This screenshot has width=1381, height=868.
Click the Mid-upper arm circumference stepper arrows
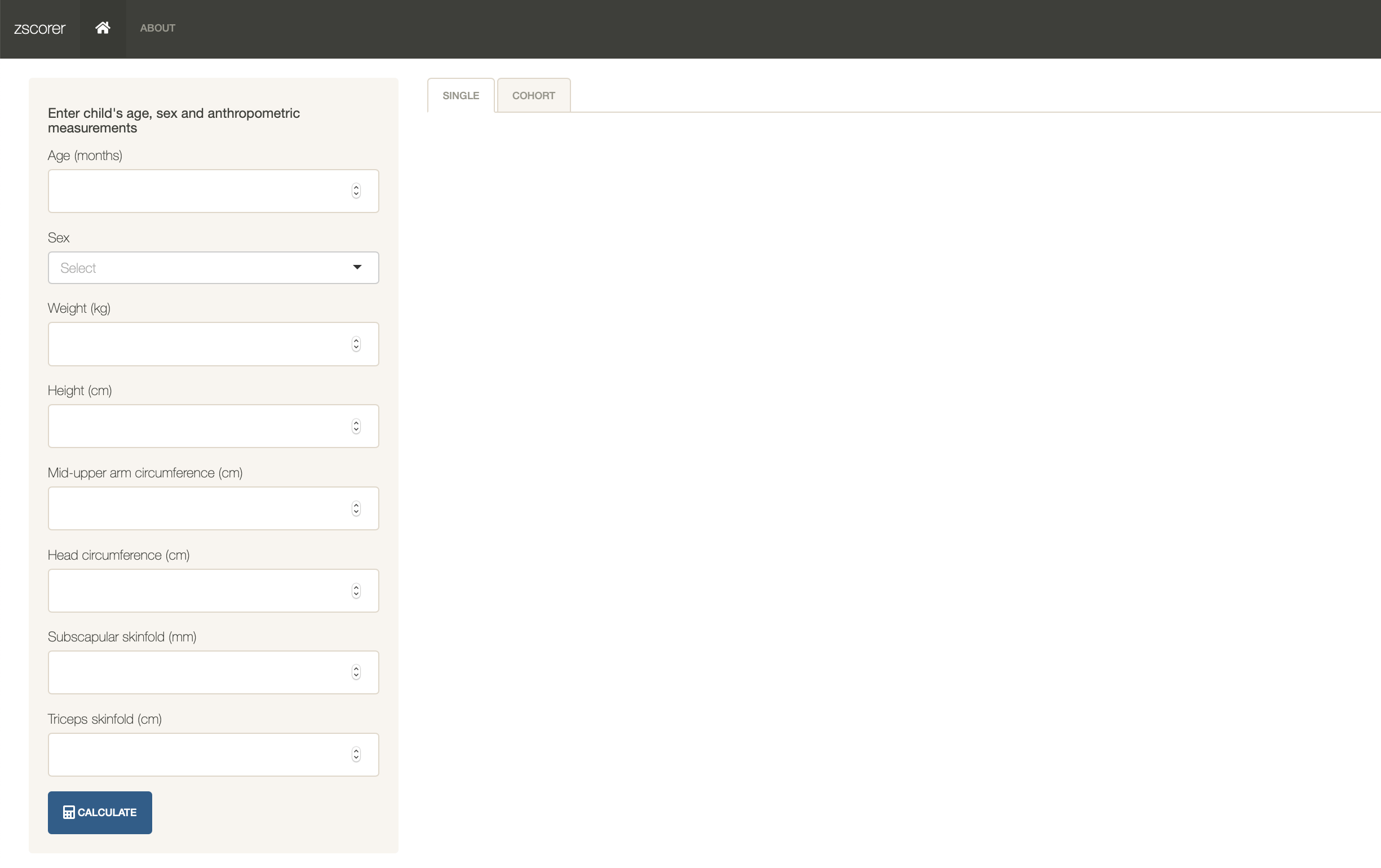[356, 508]
